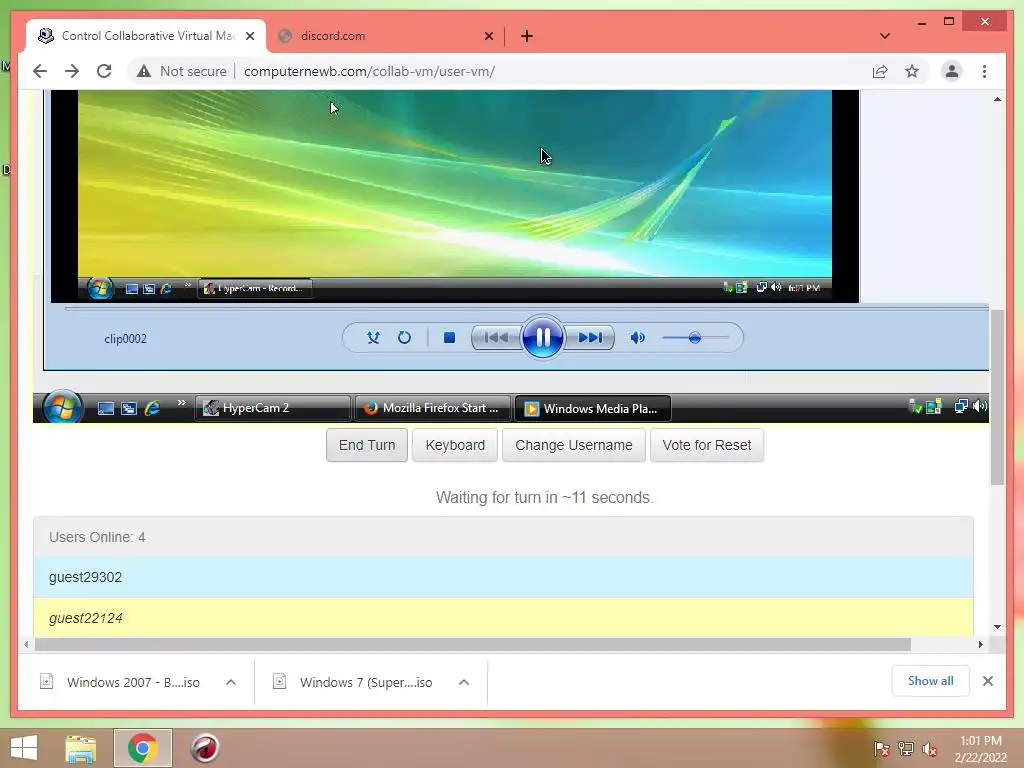Click the Start orb inside the playing video
The image size is (1024, 768).
99,288
